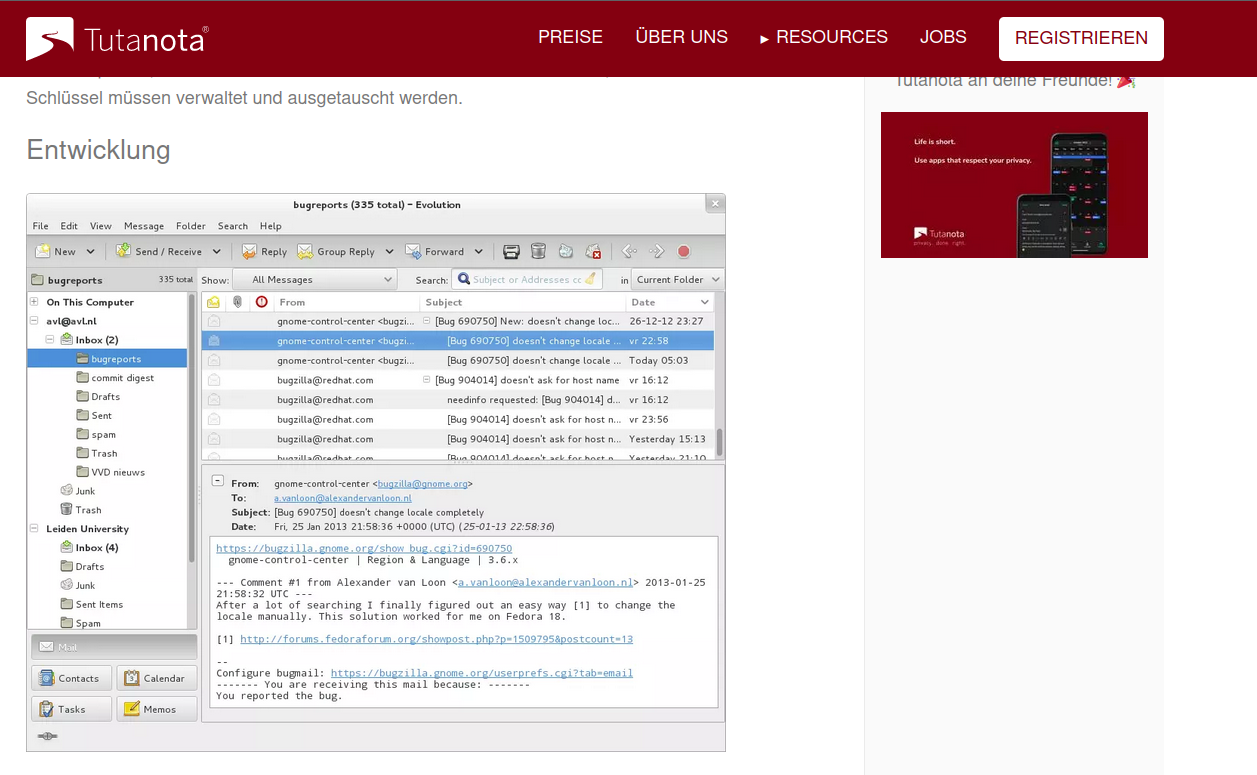This screenshot has height=775, width=1257.
Task: Click the REGISTRIEREN button
Action: (x=1081, y=39)
